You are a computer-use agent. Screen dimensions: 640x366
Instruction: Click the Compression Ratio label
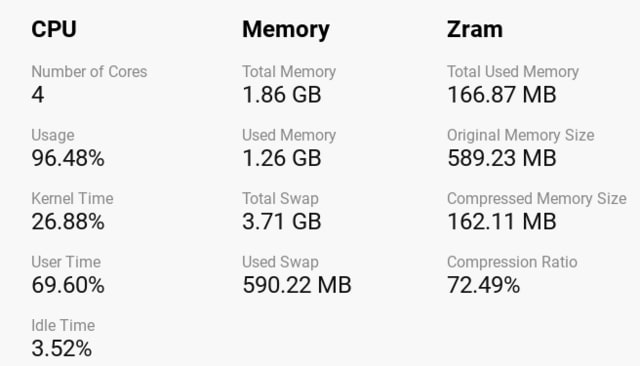coord(512,262)
